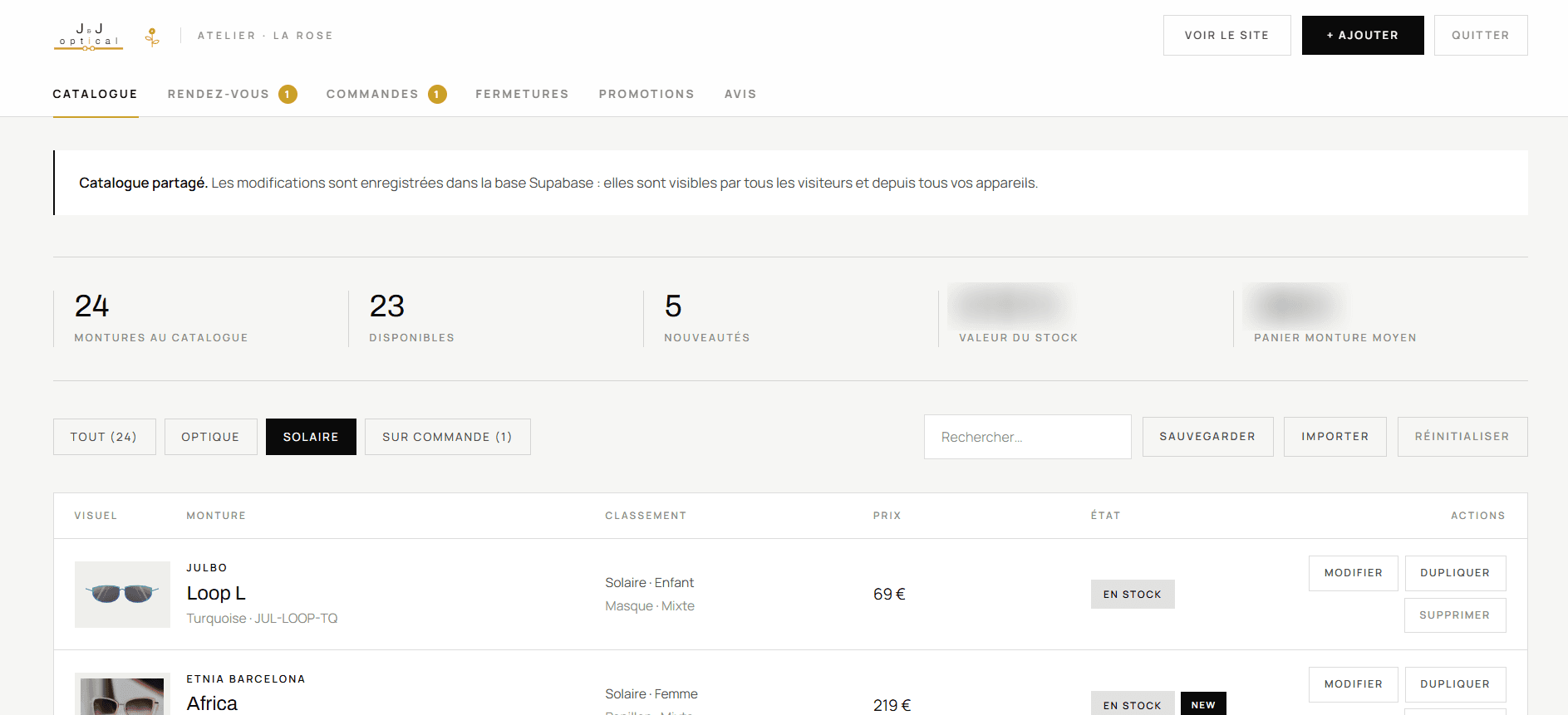Click the 219 € price
Viewport: 1568px width, 715px height.
[892, 705]
